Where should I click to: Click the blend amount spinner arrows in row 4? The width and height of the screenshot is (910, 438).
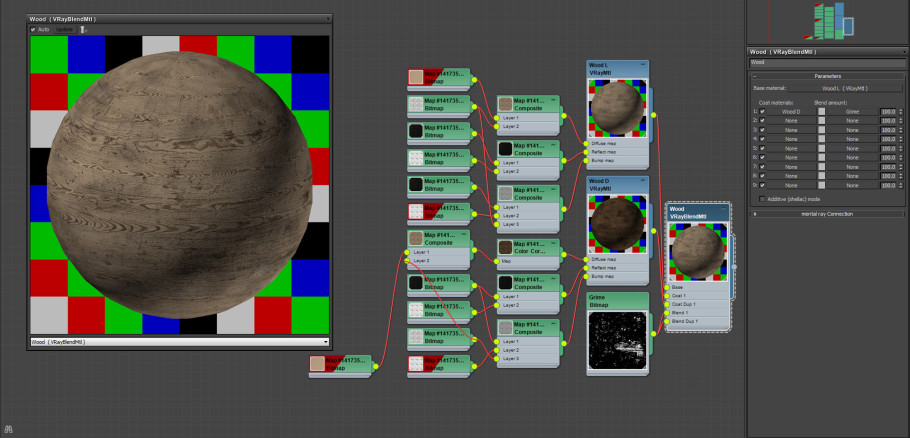(x=900, y=139)
